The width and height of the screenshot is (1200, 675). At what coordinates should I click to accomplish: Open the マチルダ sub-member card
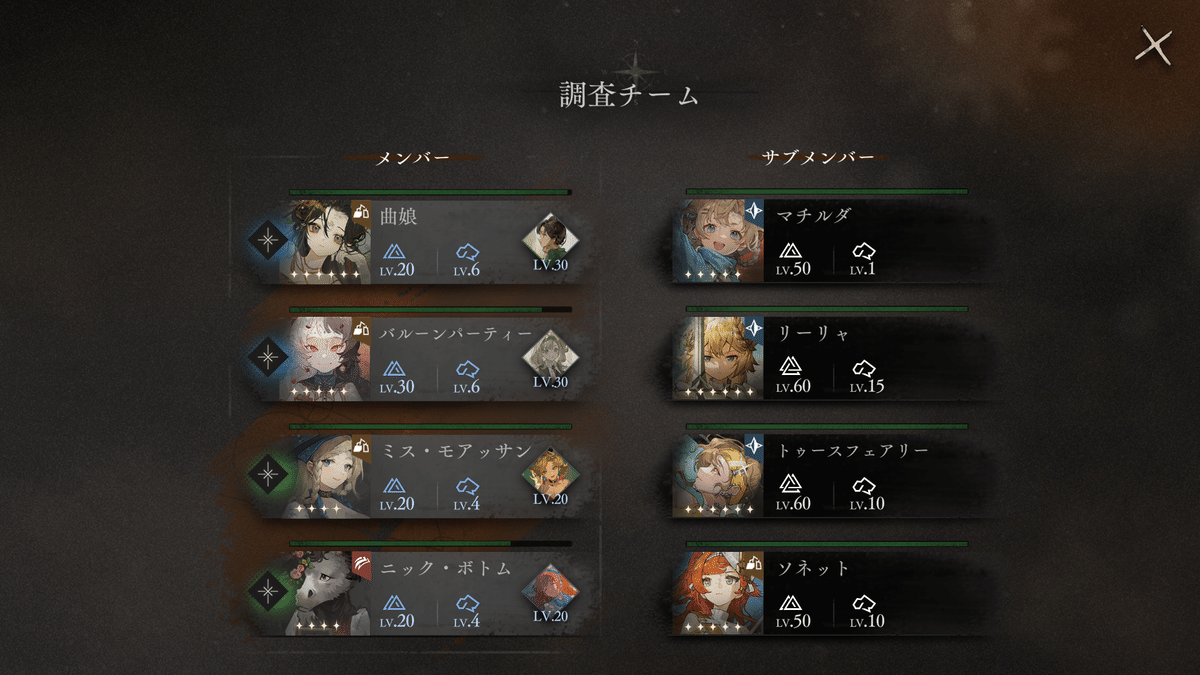820,241
